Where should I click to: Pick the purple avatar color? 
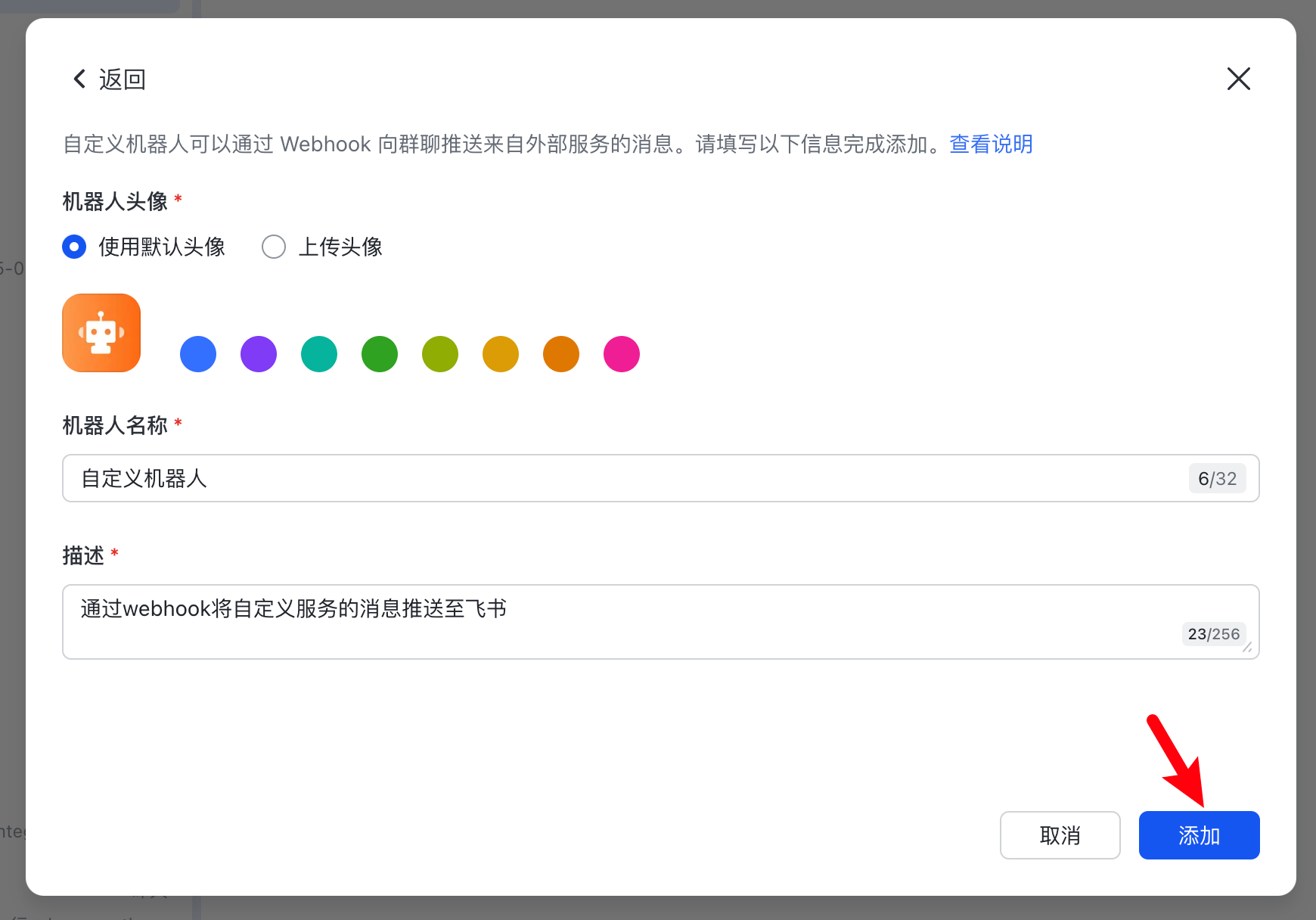259,354
